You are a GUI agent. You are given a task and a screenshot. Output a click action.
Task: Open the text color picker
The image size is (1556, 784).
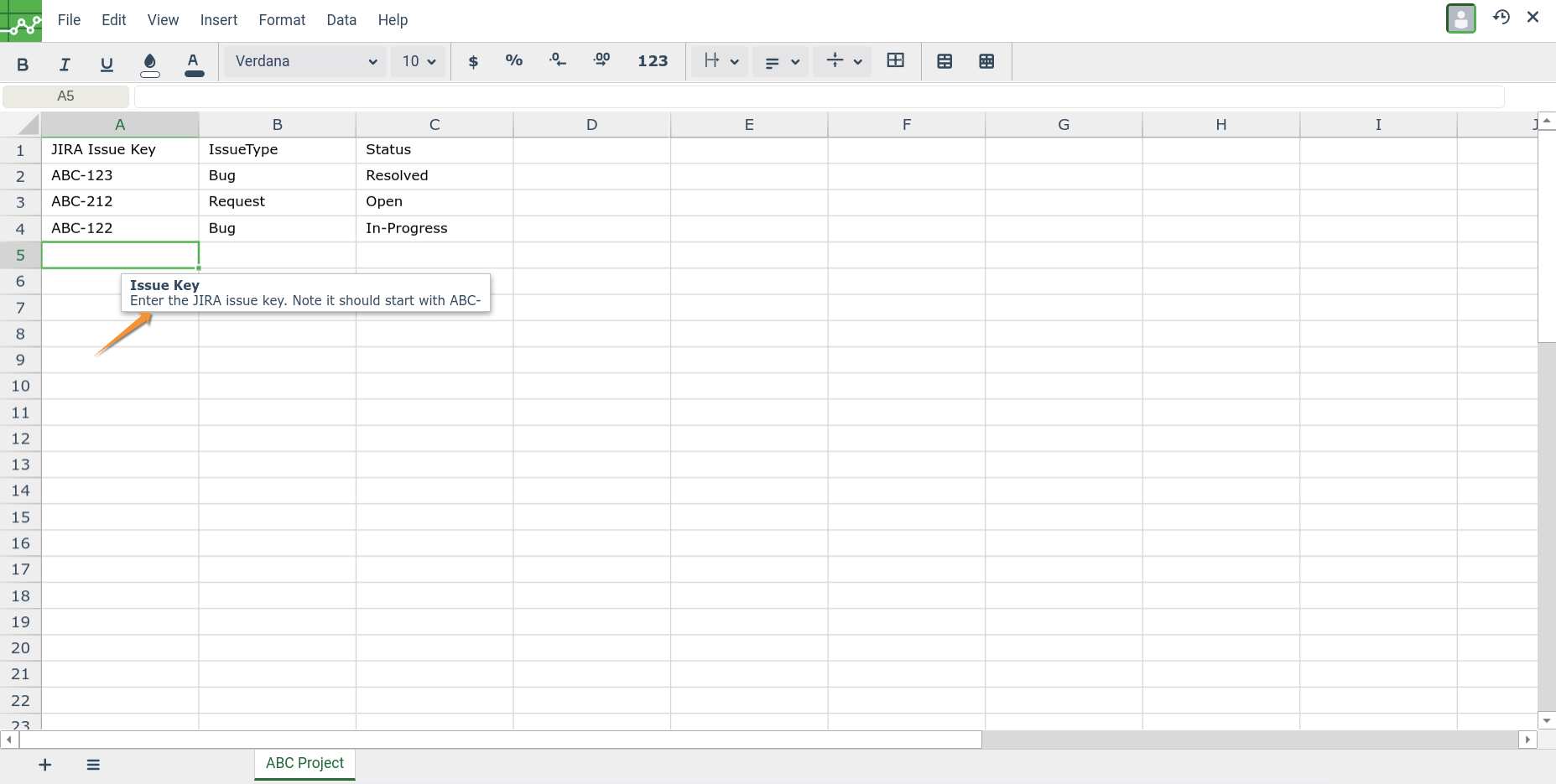click(x=194, y=64)
